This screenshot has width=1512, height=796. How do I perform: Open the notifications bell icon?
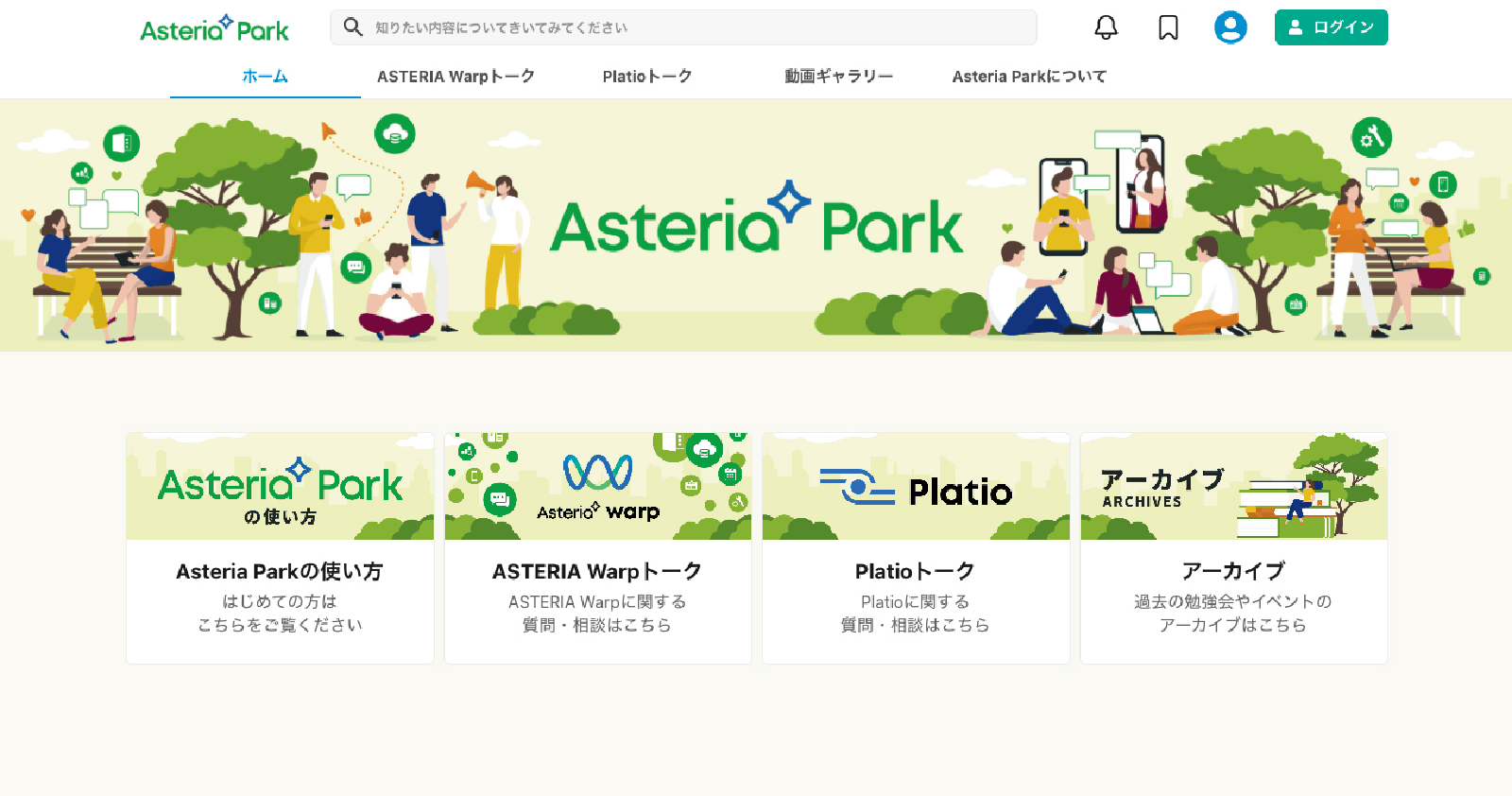point(1106,27)
